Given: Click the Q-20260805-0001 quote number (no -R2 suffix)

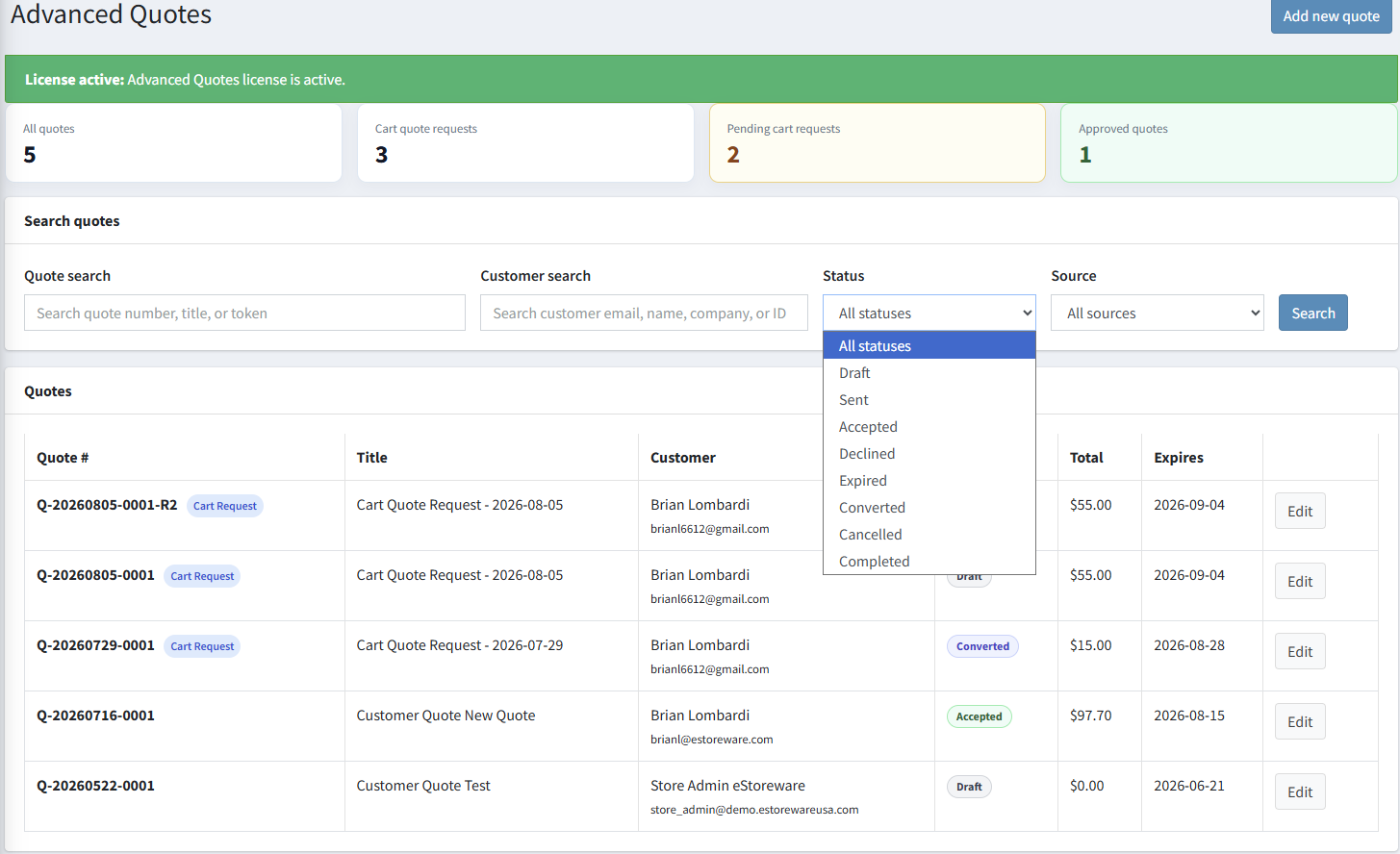Looking at the screenshot, I should 95,575.
